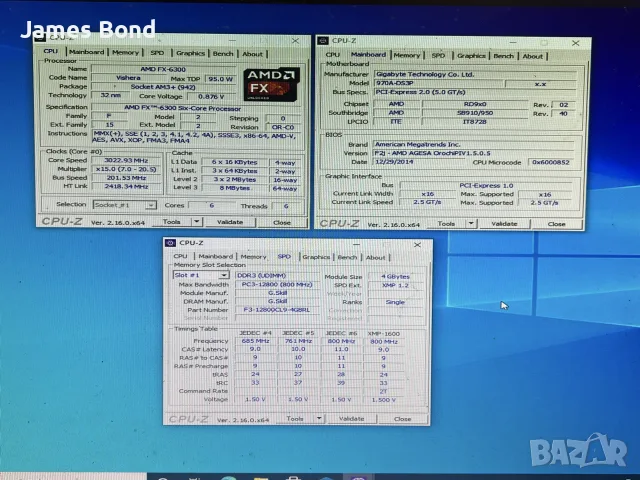Open Tools dropdown arrow in CPU window
Viewport: 640px width, 480px height.
197,222
